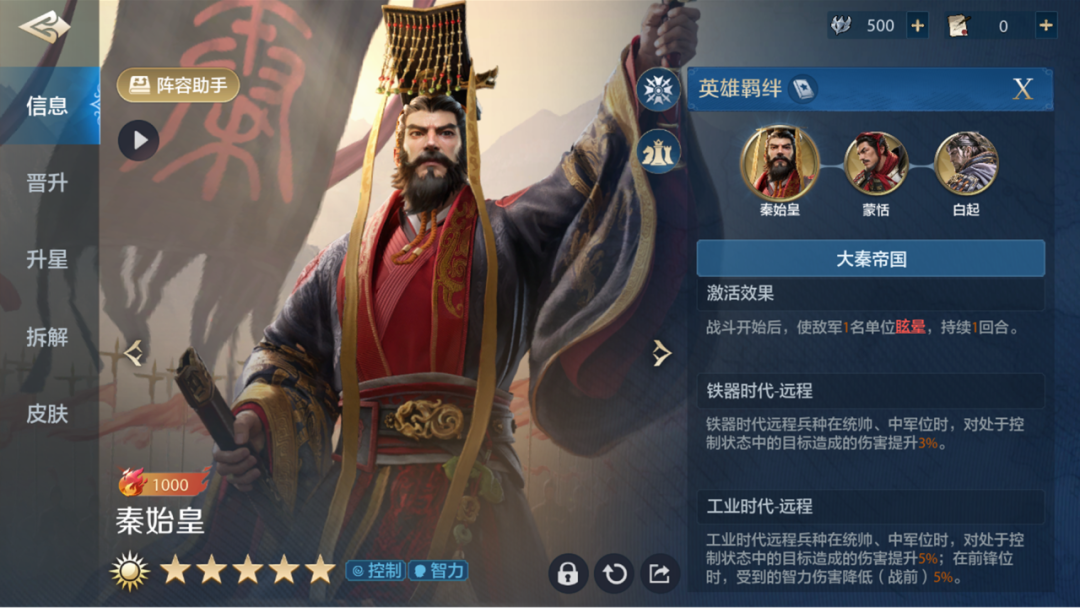Select 白起 hero portrait
1080x608 pixels.
pos(966,164)
